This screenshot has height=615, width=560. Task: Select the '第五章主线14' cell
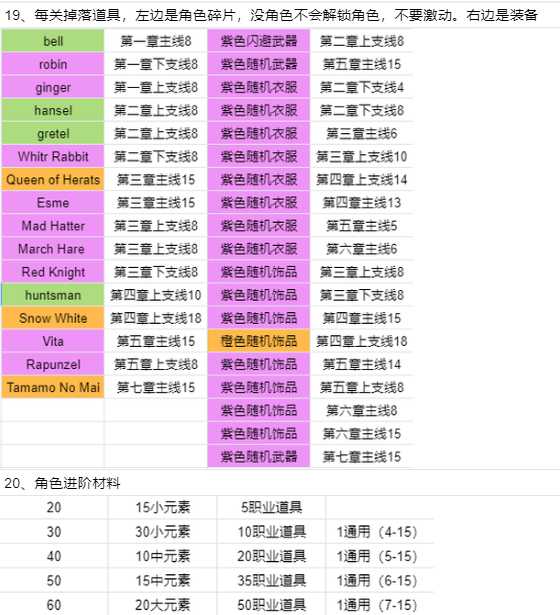362,364
